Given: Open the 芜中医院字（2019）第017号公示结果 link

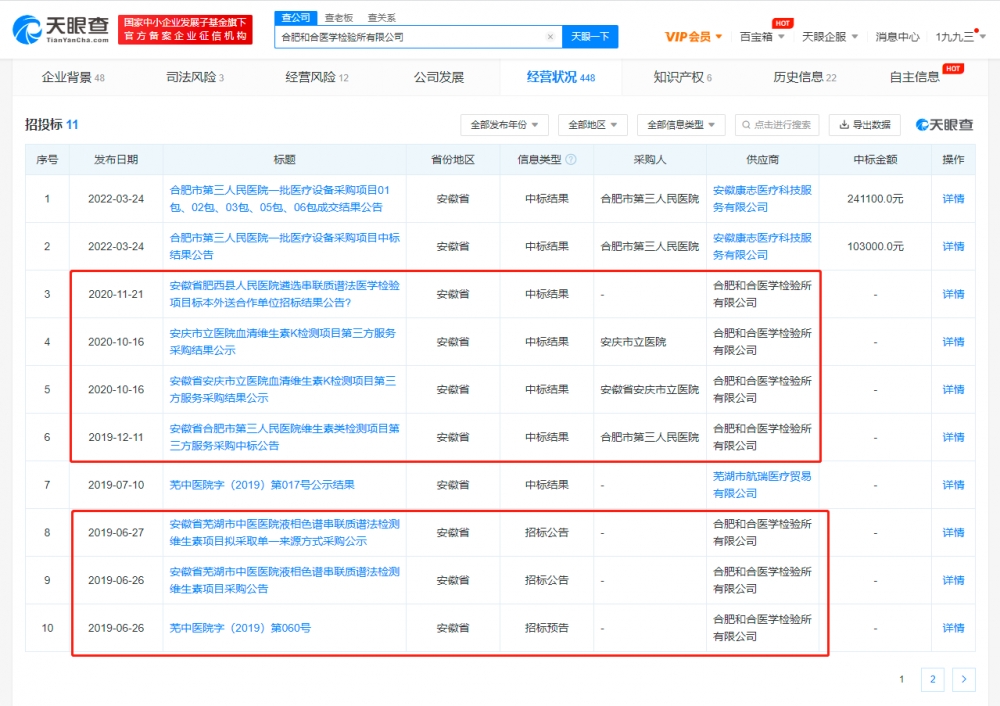Looking at the screenshot, I should (x=262, y=485).
